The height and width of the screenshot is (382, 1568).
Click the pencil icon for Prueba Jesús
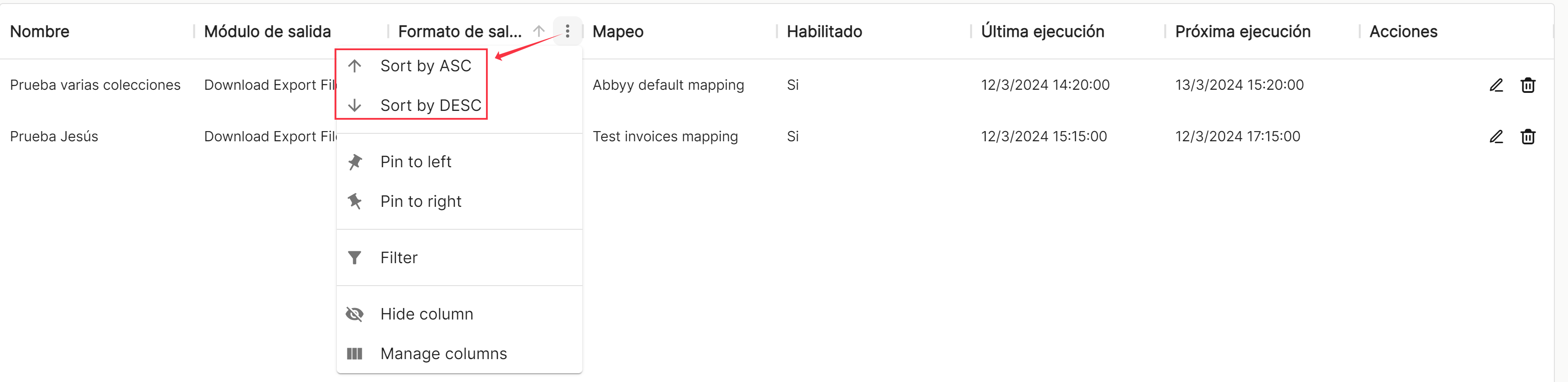tap(1496, 136)
